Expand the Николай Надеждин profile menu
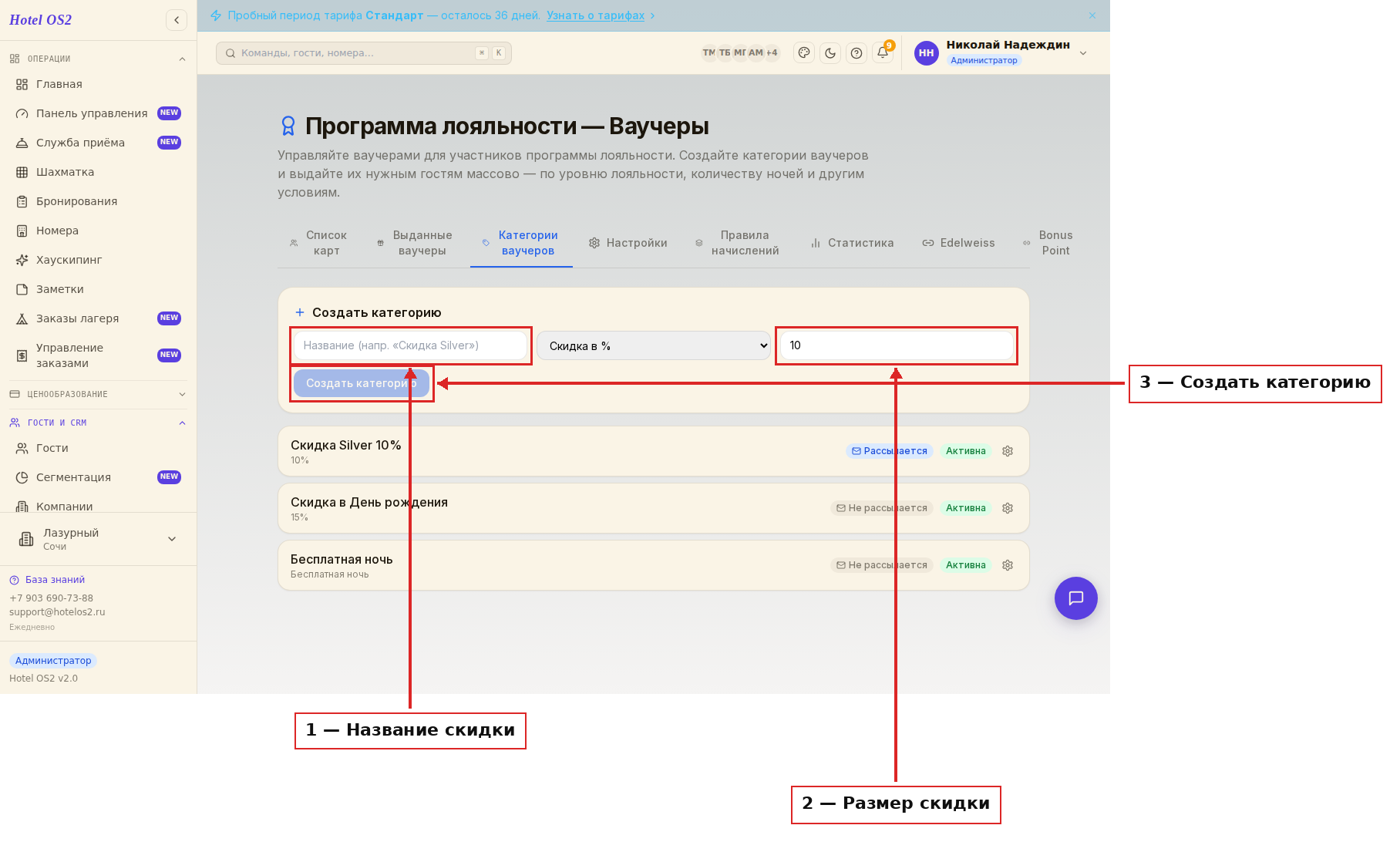 (1083, 53)
